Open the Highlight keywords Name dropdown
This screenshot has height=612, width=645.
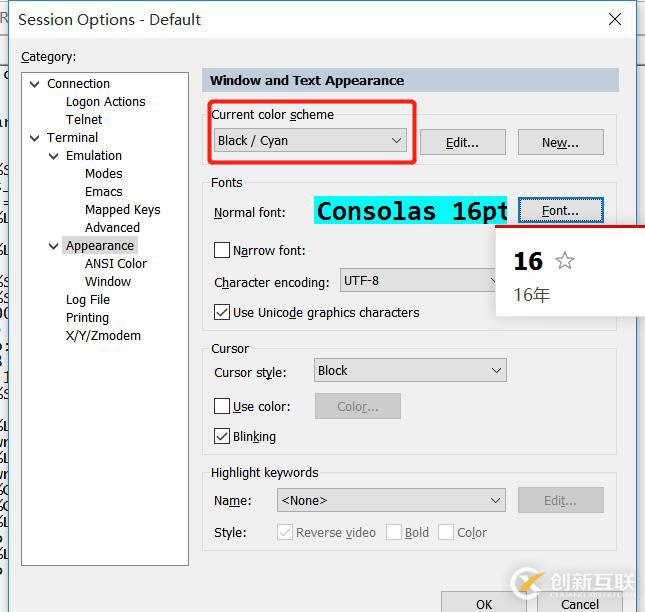[x=391, y=500]
